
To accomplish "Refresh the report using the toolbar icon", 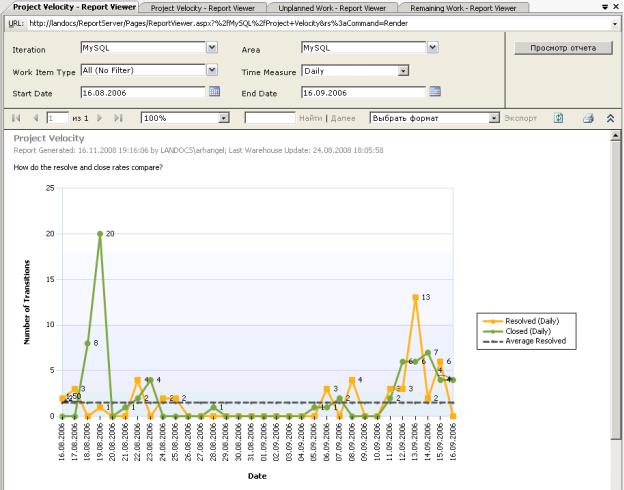I will (559, 118).
